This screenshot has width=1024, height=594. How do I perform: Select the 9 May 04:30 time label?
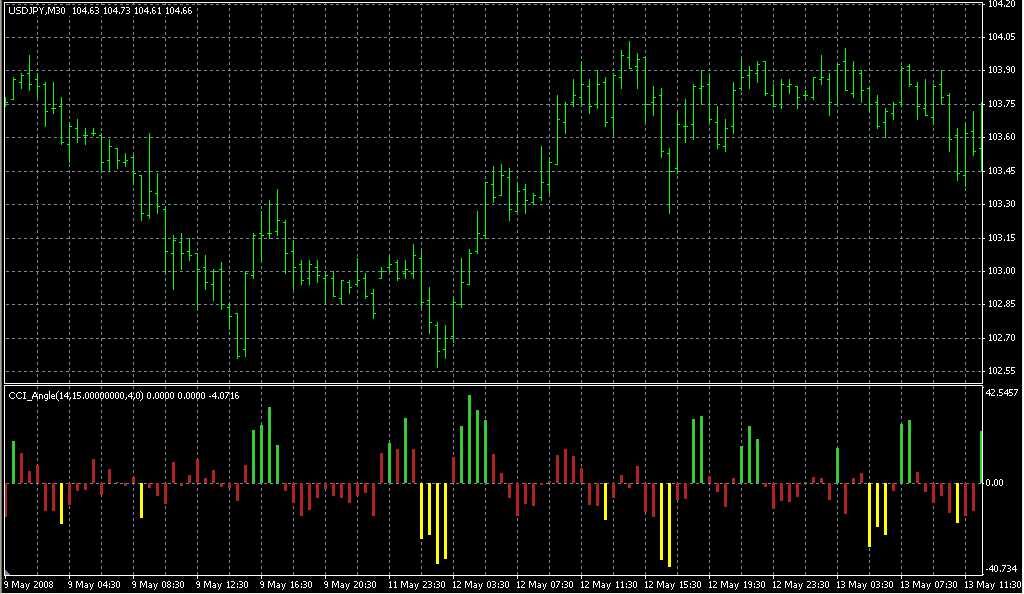pyautogui.click(x=94, y=585)
